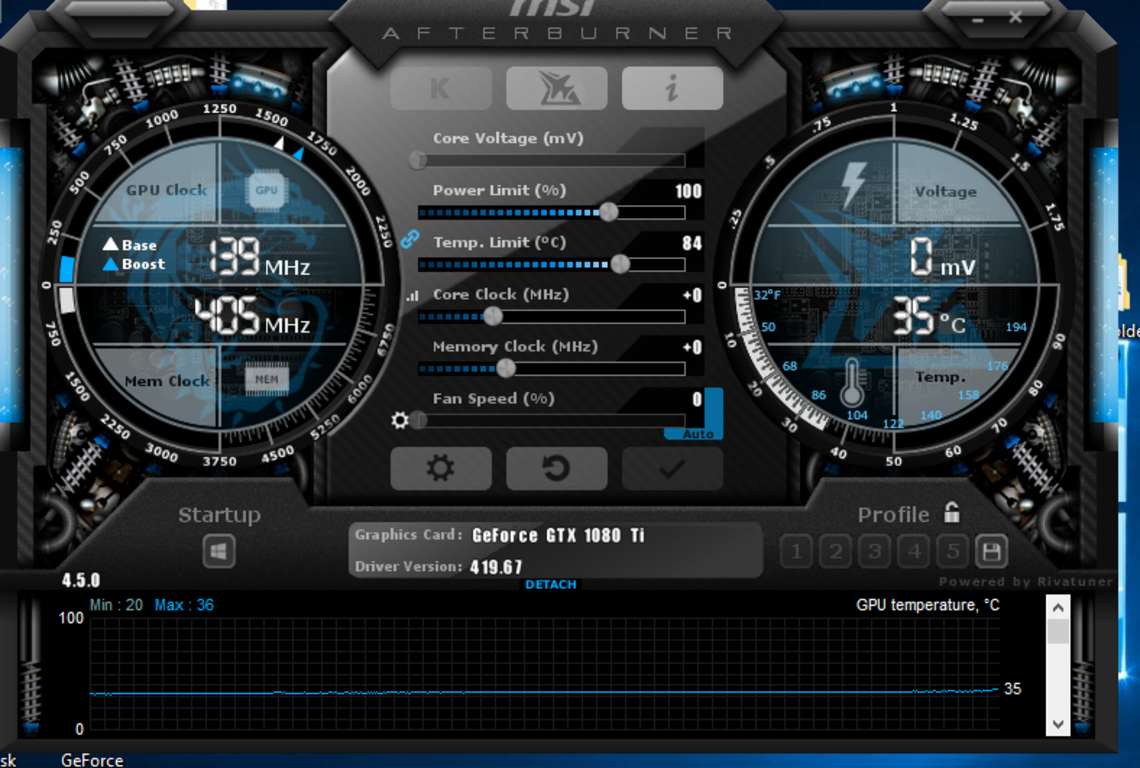Click the central fan logo icon
1140x768 pixels.
557,87
